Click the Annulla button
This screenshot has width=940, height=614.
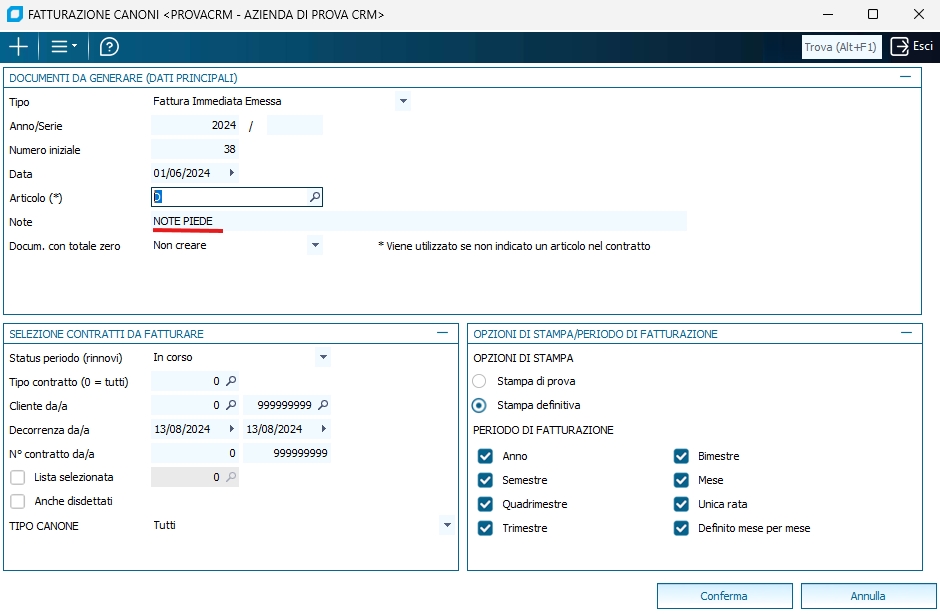pyautogui.click(x=867, y=596)
